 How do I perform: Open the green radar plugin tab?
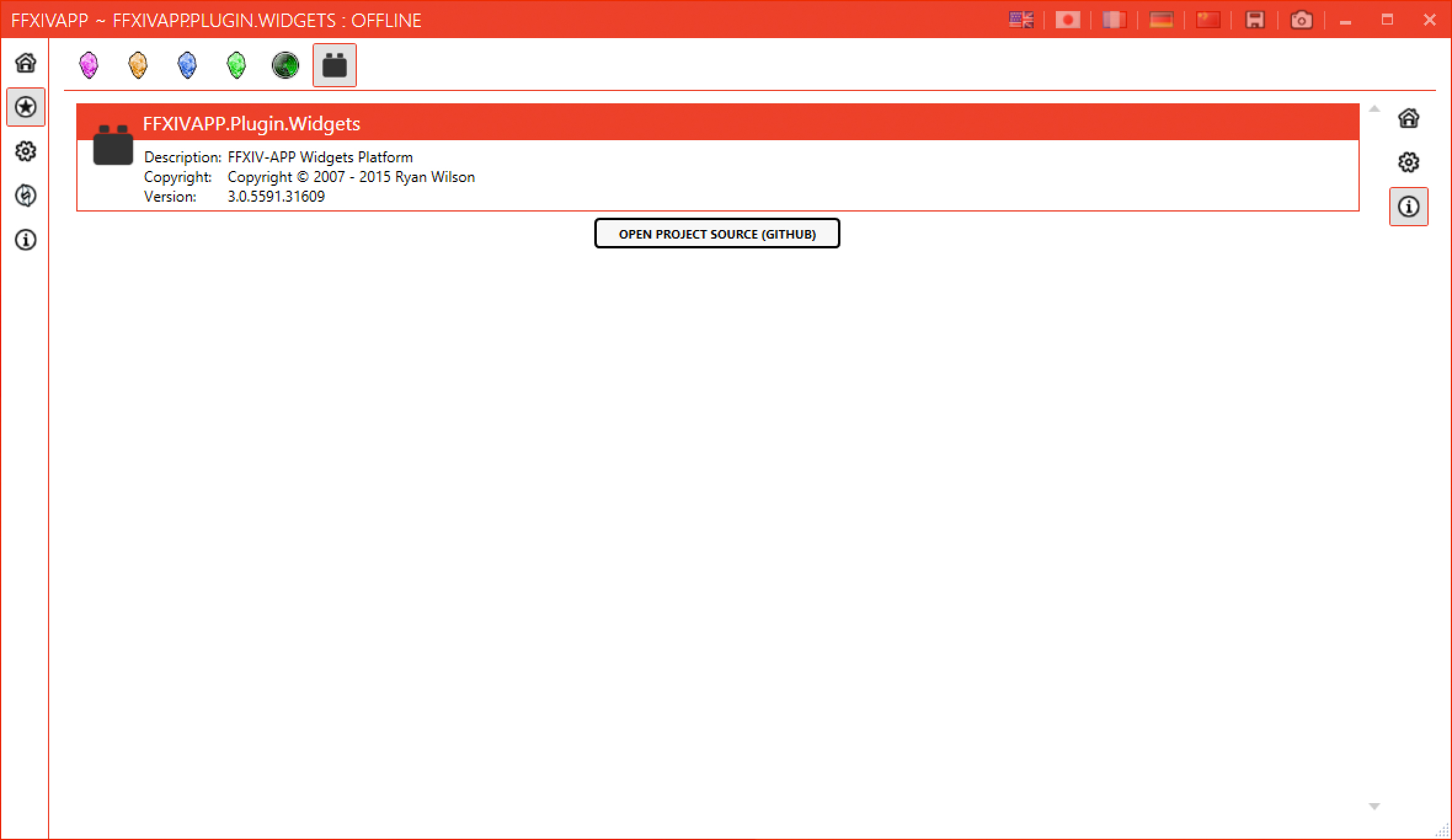point(285,65)
